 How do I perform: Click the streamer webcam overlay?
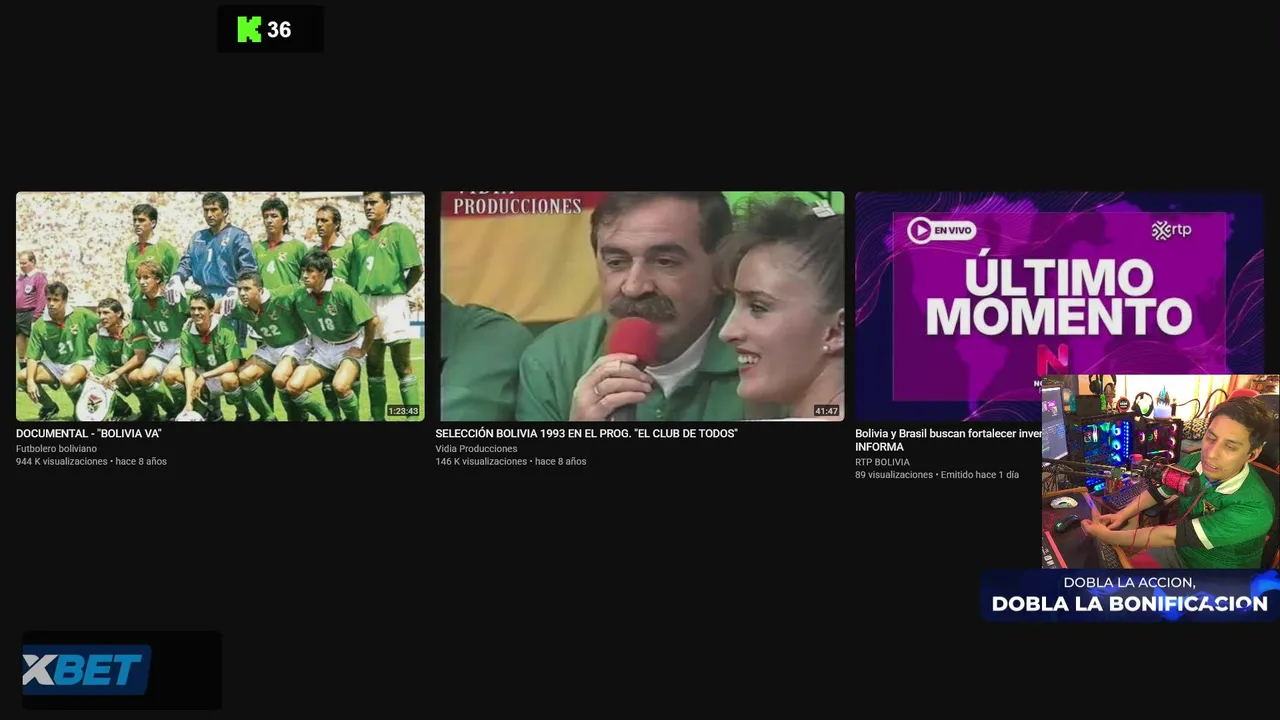point(1160,472)
